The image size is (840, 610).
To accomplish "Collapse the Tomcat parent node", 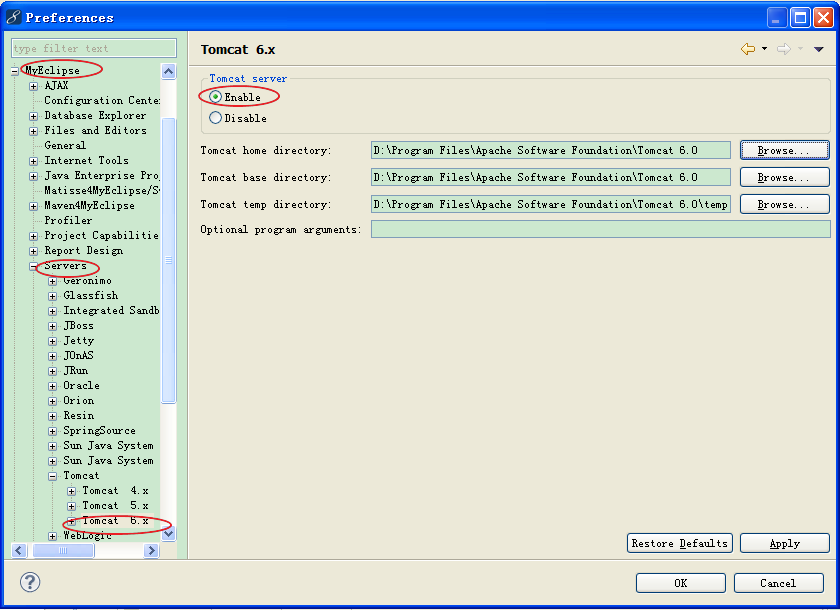I will click(x=52, y=476).
